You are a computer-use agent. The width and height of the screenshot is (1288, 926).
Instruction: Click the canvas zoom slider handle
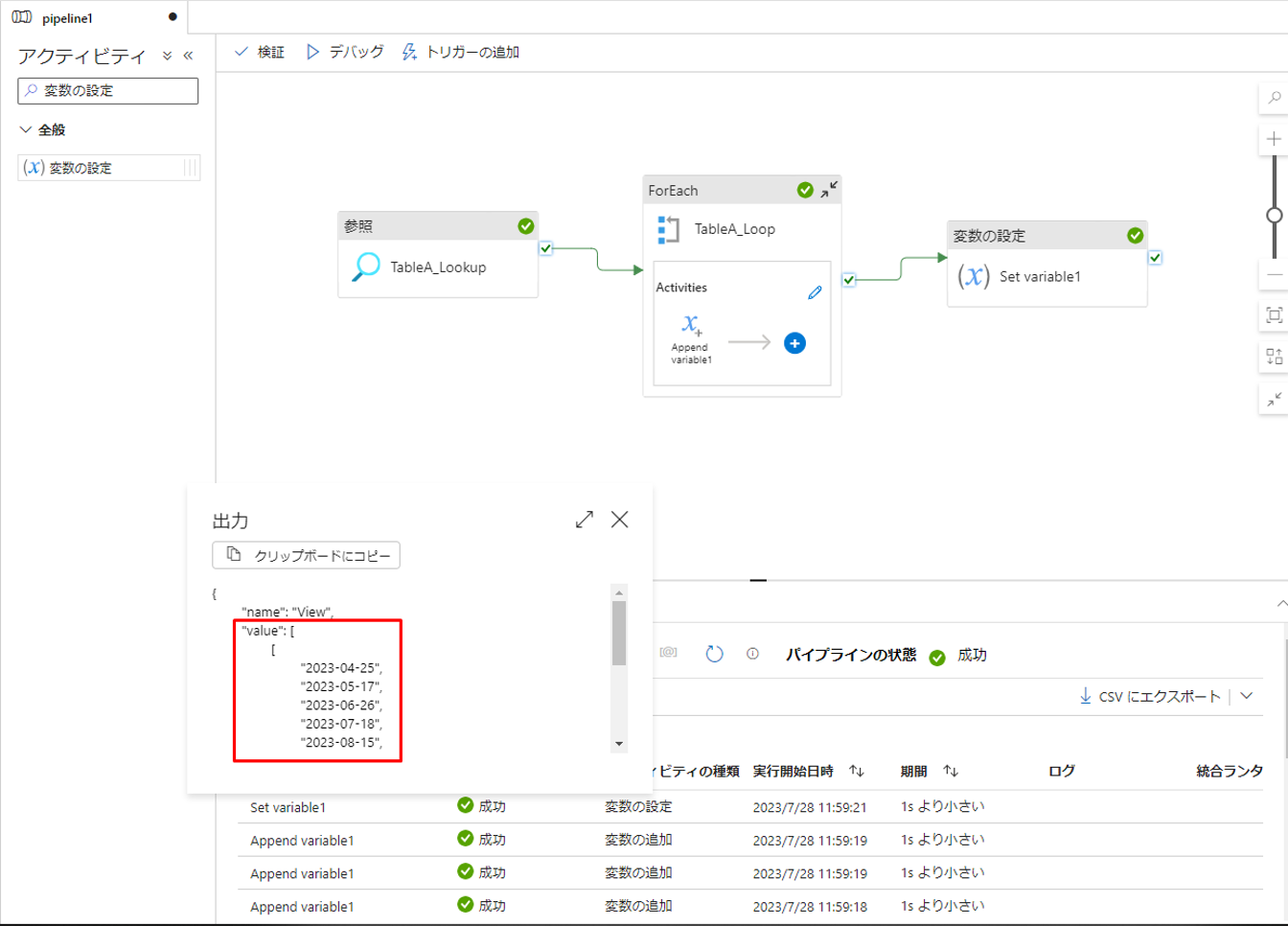tap(1275, 215)
